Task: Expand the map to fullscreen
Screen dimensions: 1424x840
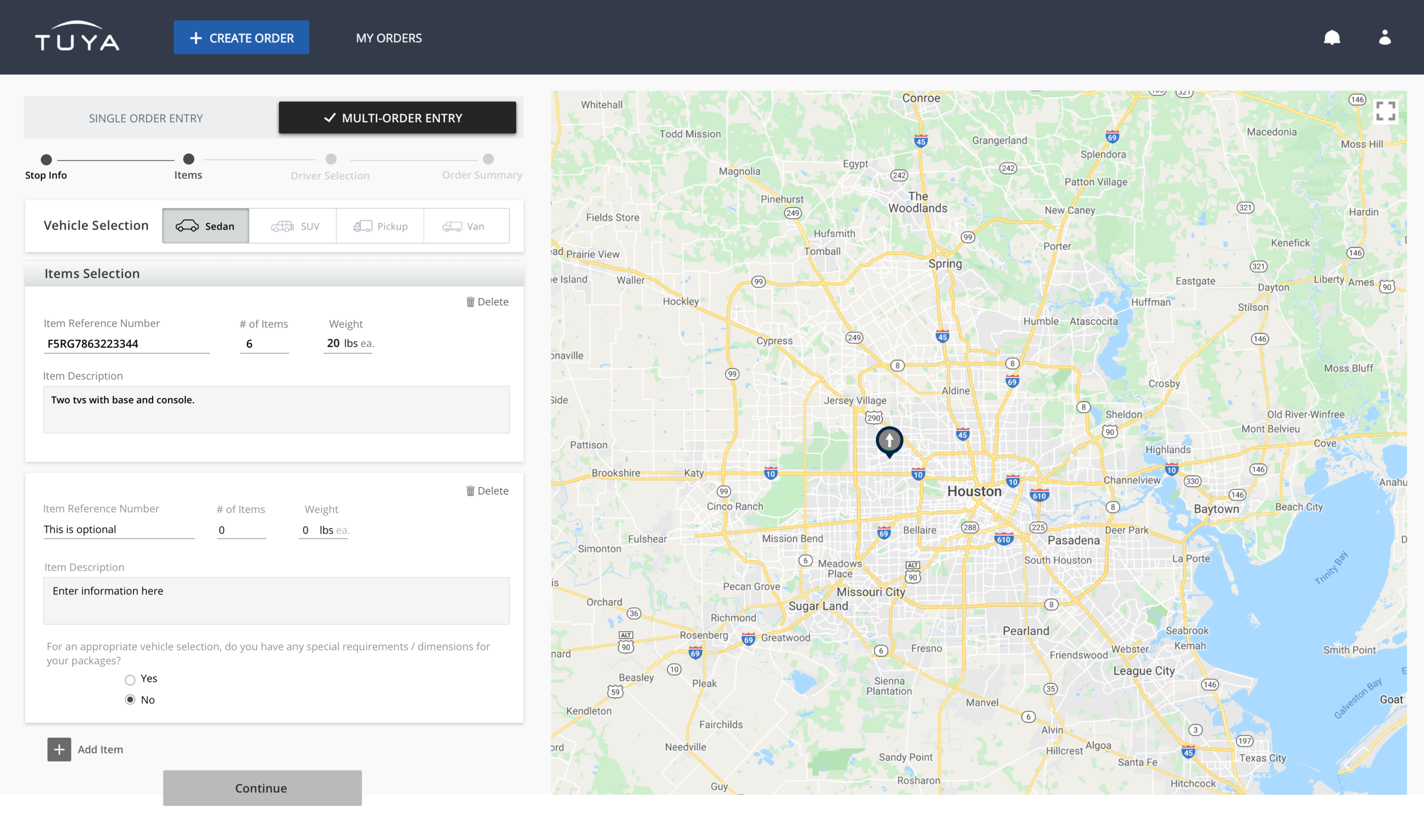Action: pyautogui.click(x=1385, y=111)
